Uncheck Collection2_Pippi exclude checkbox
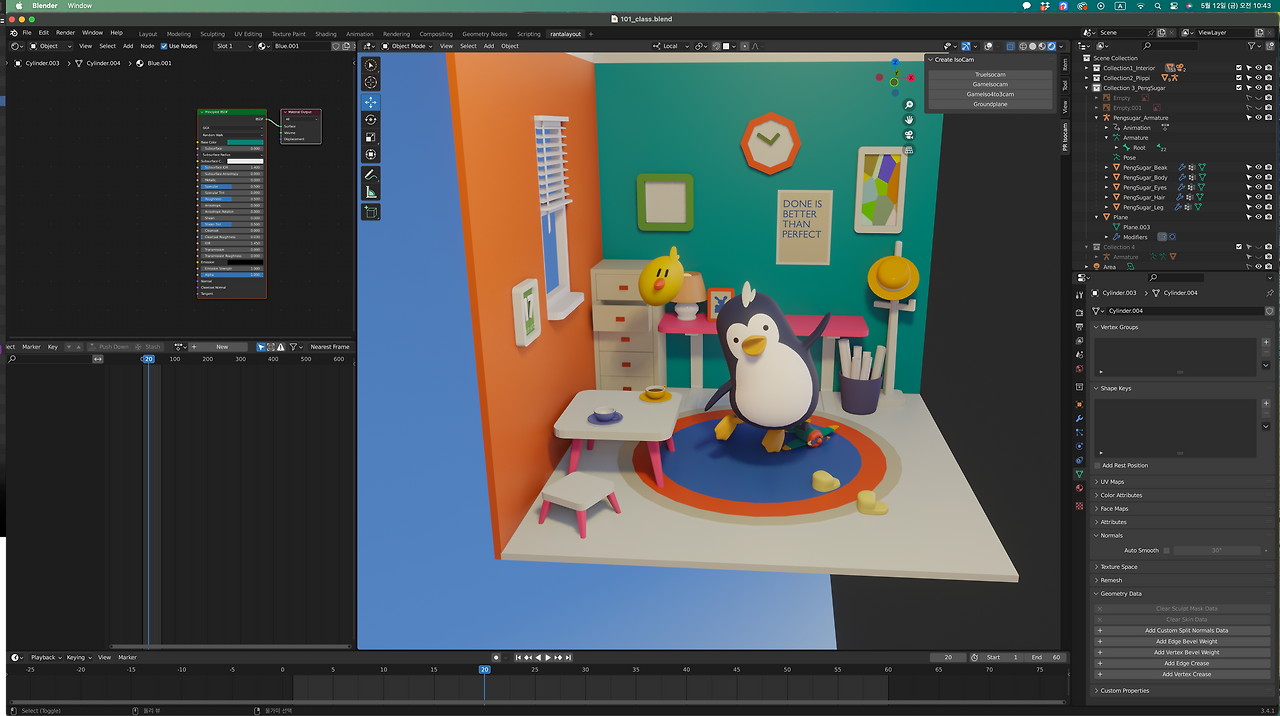The height and width of the screenshot is (716, 1280). click(1239, 78)
